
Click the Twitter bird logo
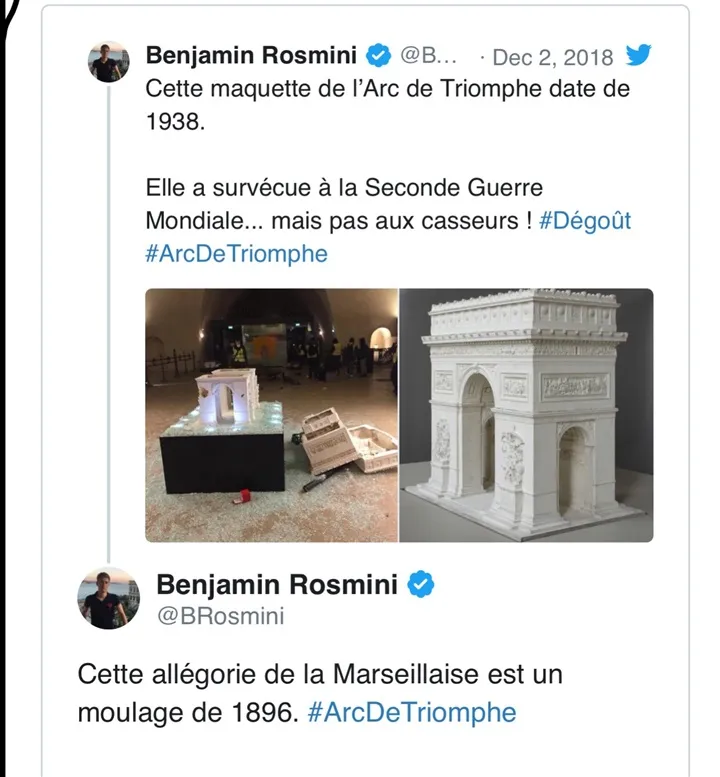pos(637,54)
